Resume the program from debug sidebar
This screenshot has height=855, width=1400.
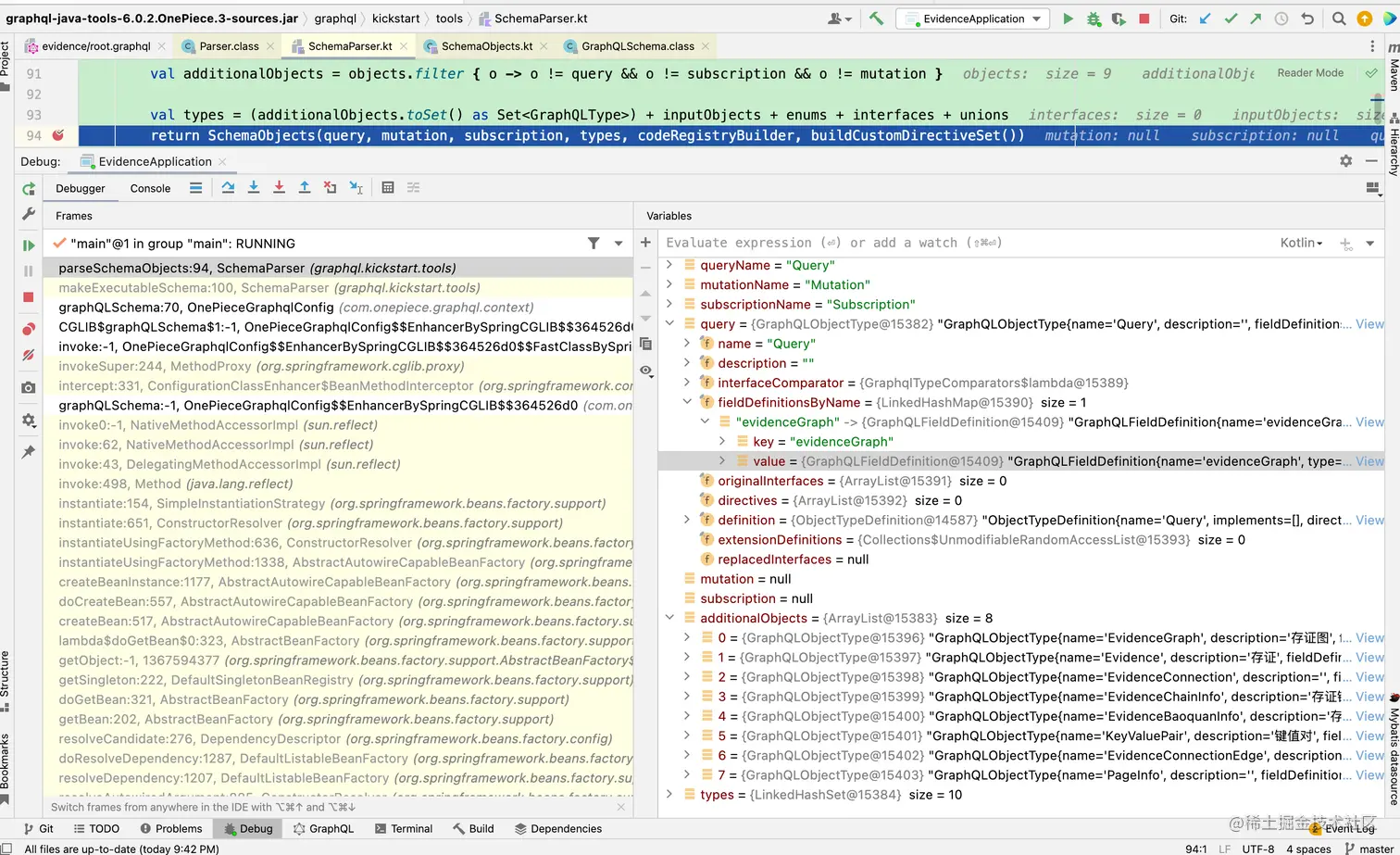tap(29, 245)
